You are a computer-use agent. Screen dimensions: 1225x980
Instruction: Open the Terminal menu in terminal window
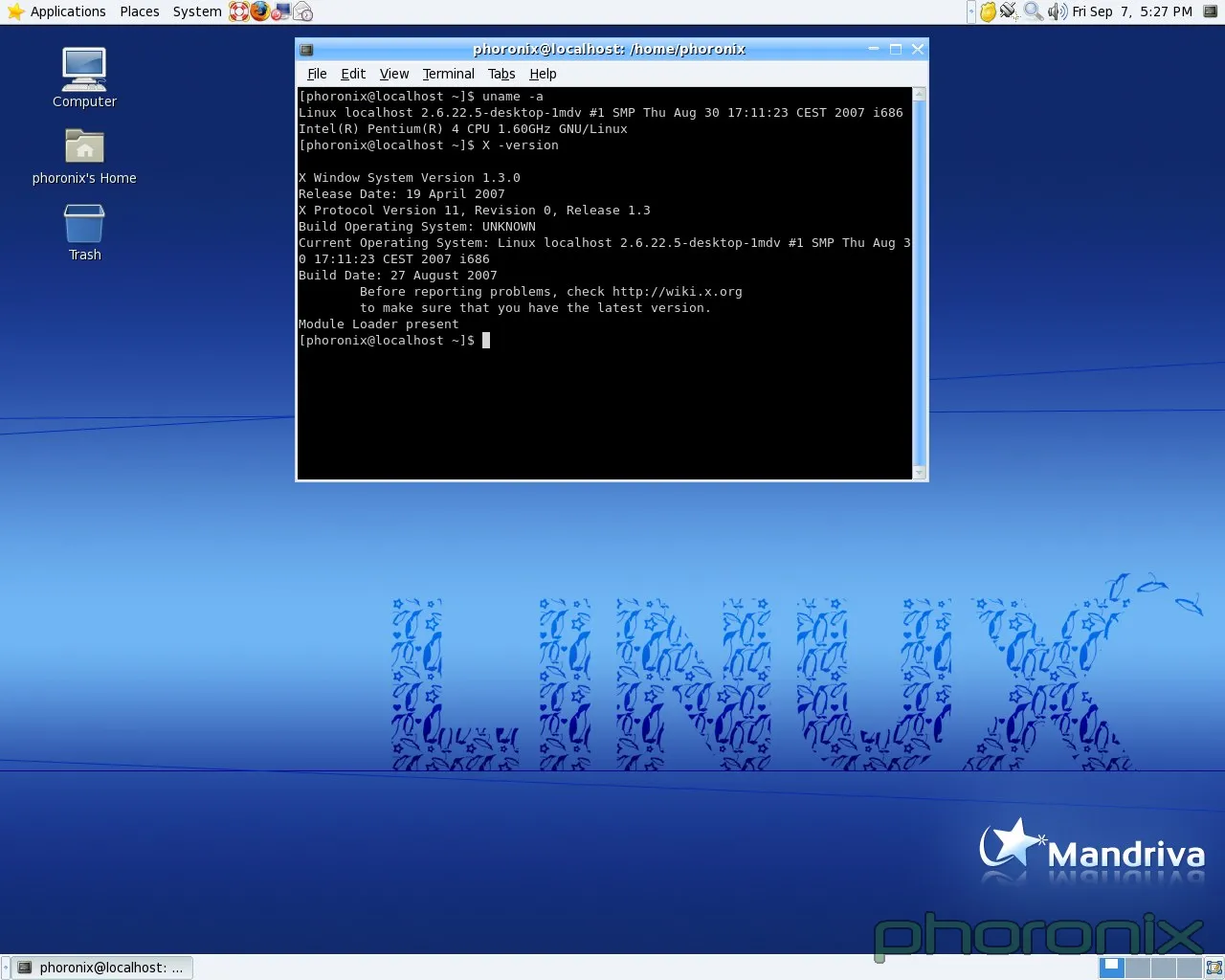448,74
